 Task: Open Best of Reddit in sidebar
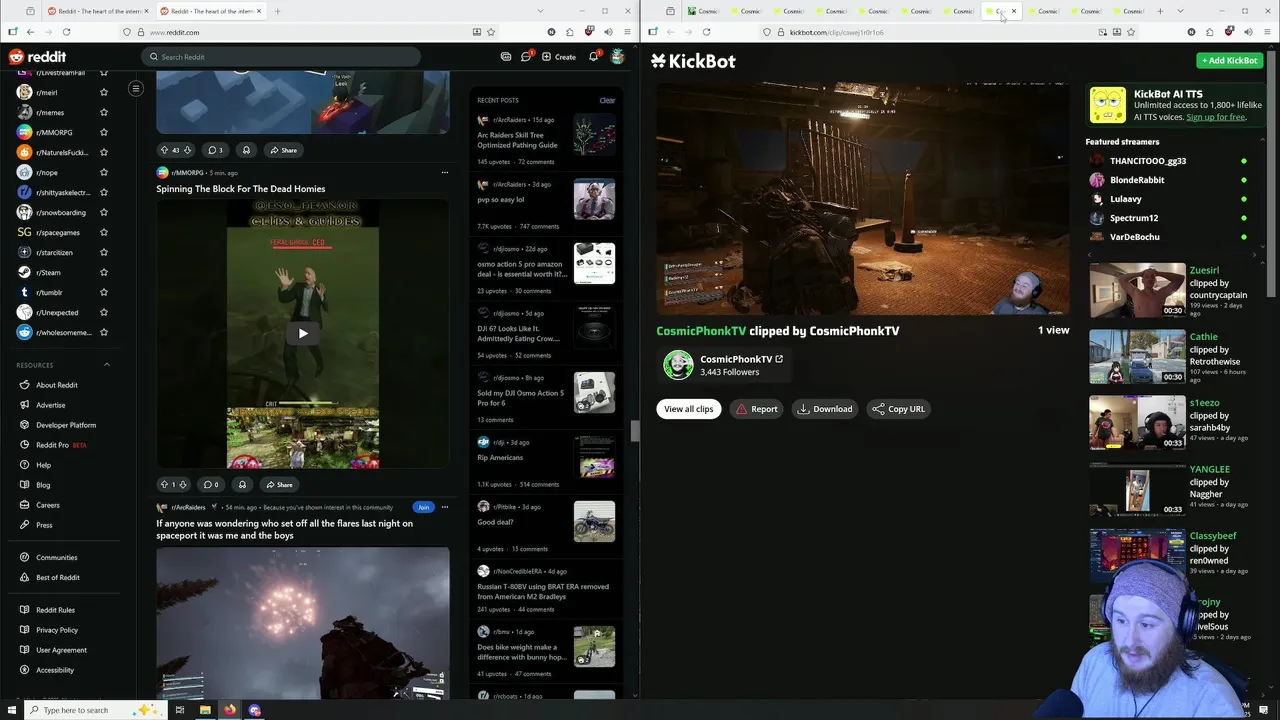click(x=58, y=578)
